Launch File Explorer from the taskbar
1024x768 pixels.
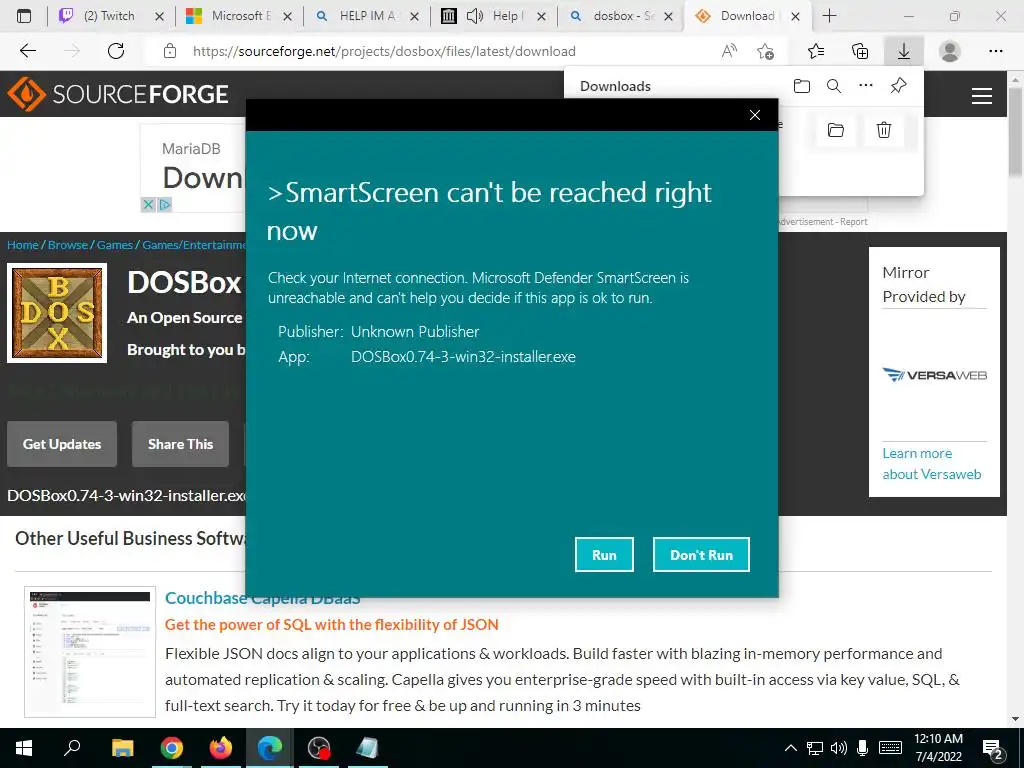pos(122,748)
